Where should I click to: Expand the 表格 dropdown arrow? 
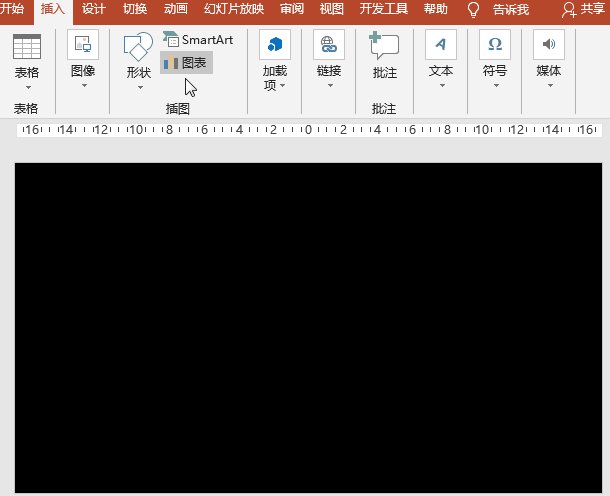point(28,88)
